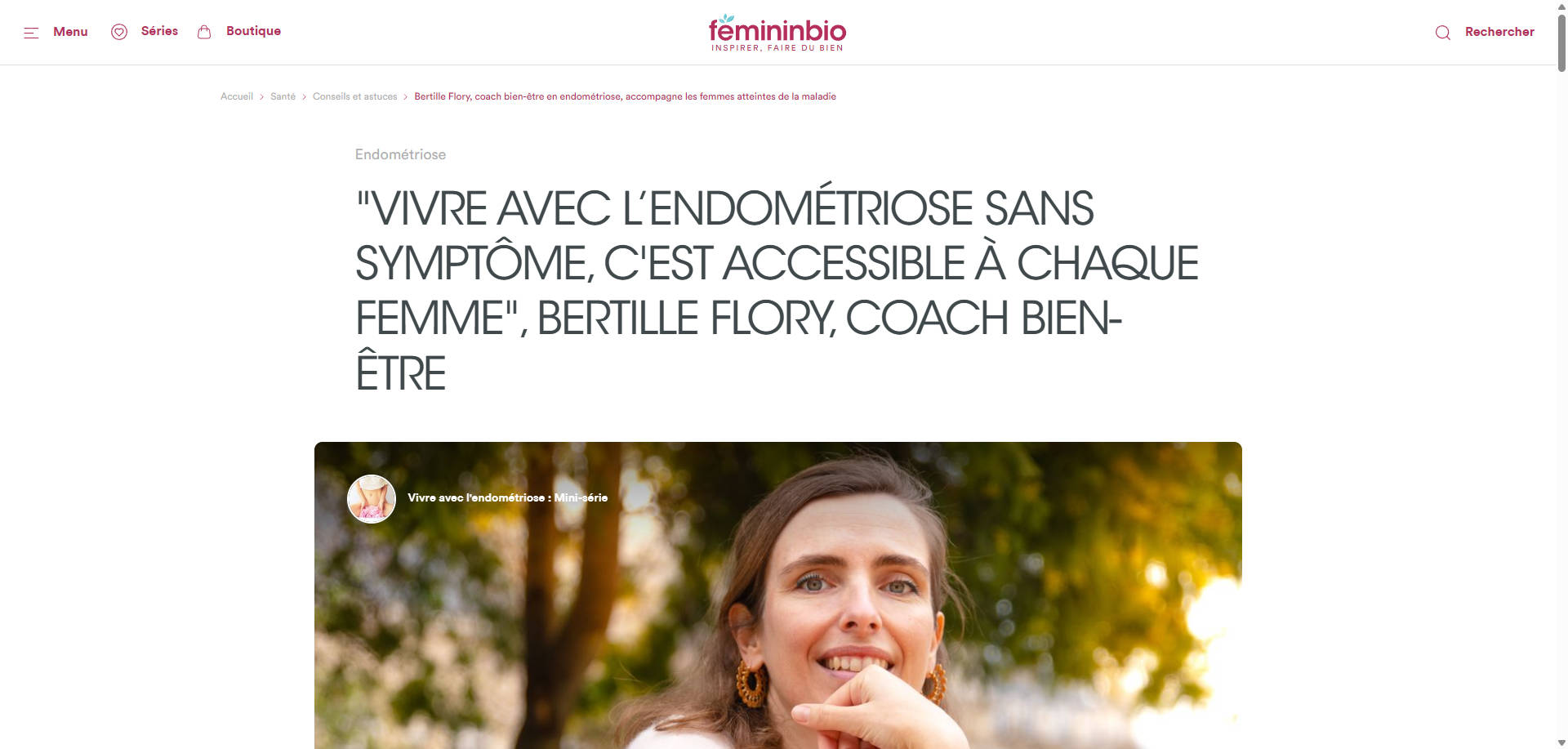Open the Santé breadcrumb link
The image size is (1568, 749).
[283, 96]
